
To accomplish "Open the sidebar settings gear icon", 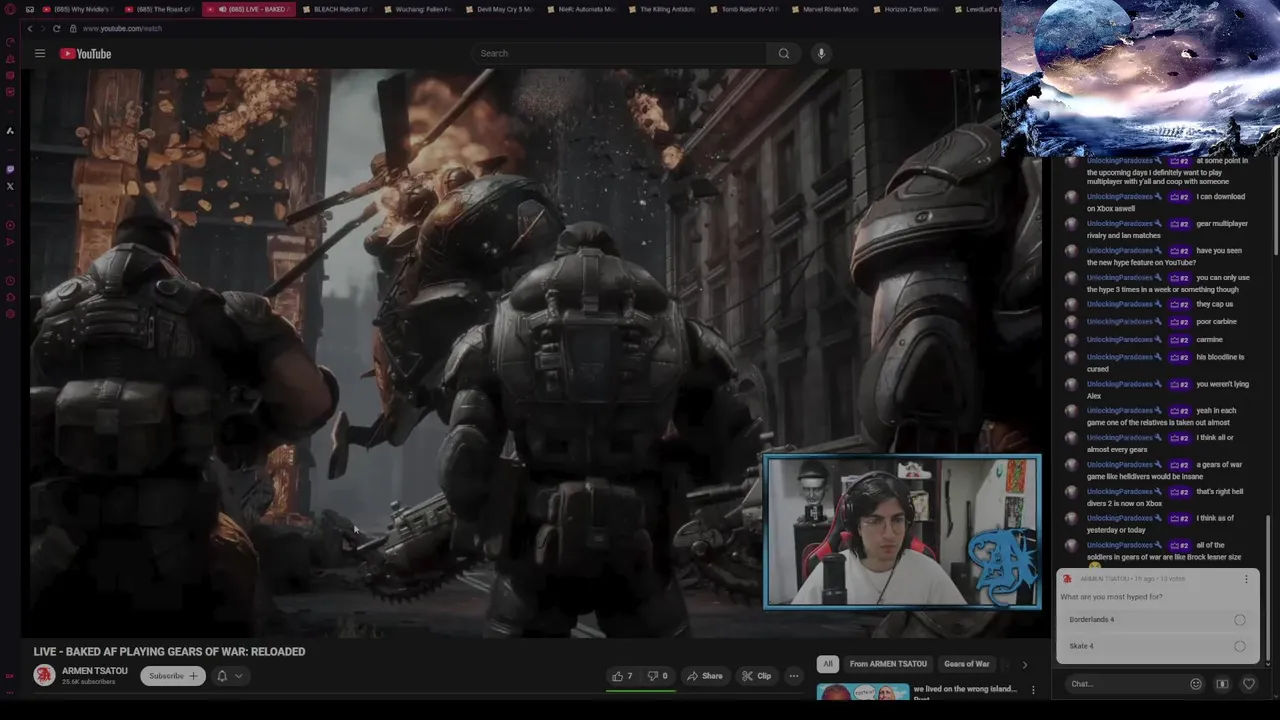I will (x=10, y=314).
